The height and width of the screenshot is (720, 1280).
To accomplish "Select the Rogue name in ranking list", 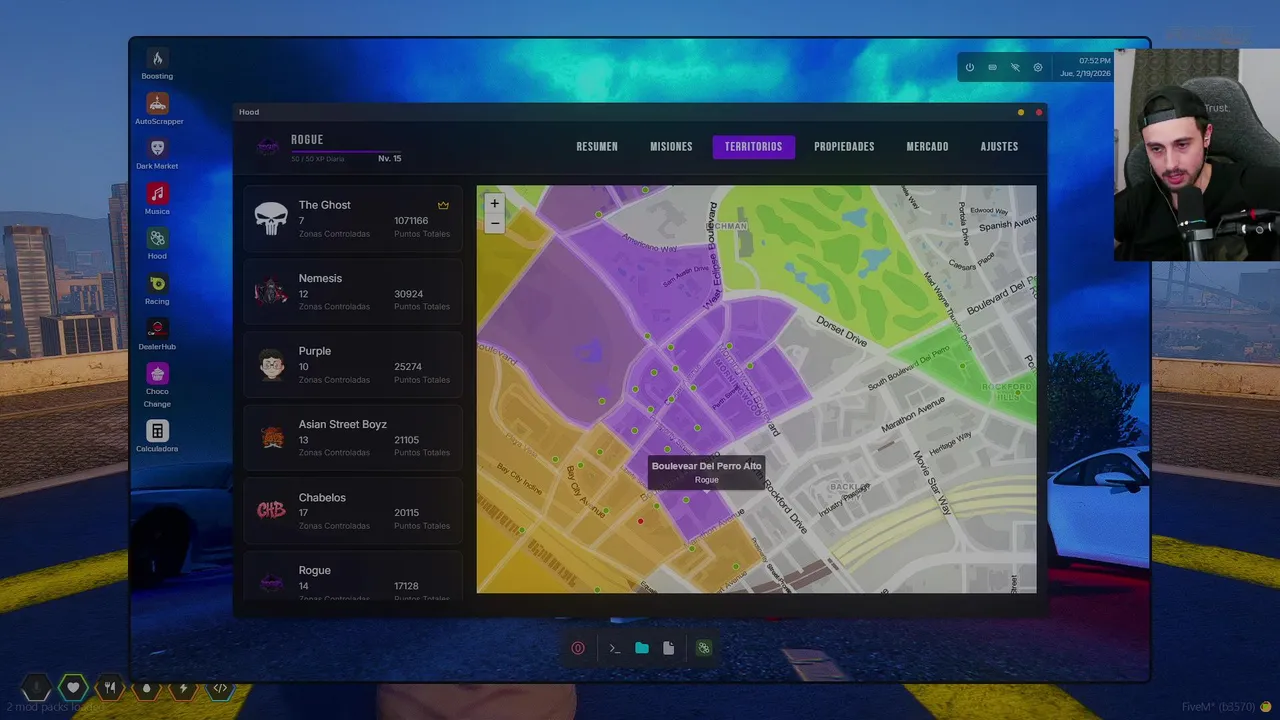I will (x=314, y=570).
